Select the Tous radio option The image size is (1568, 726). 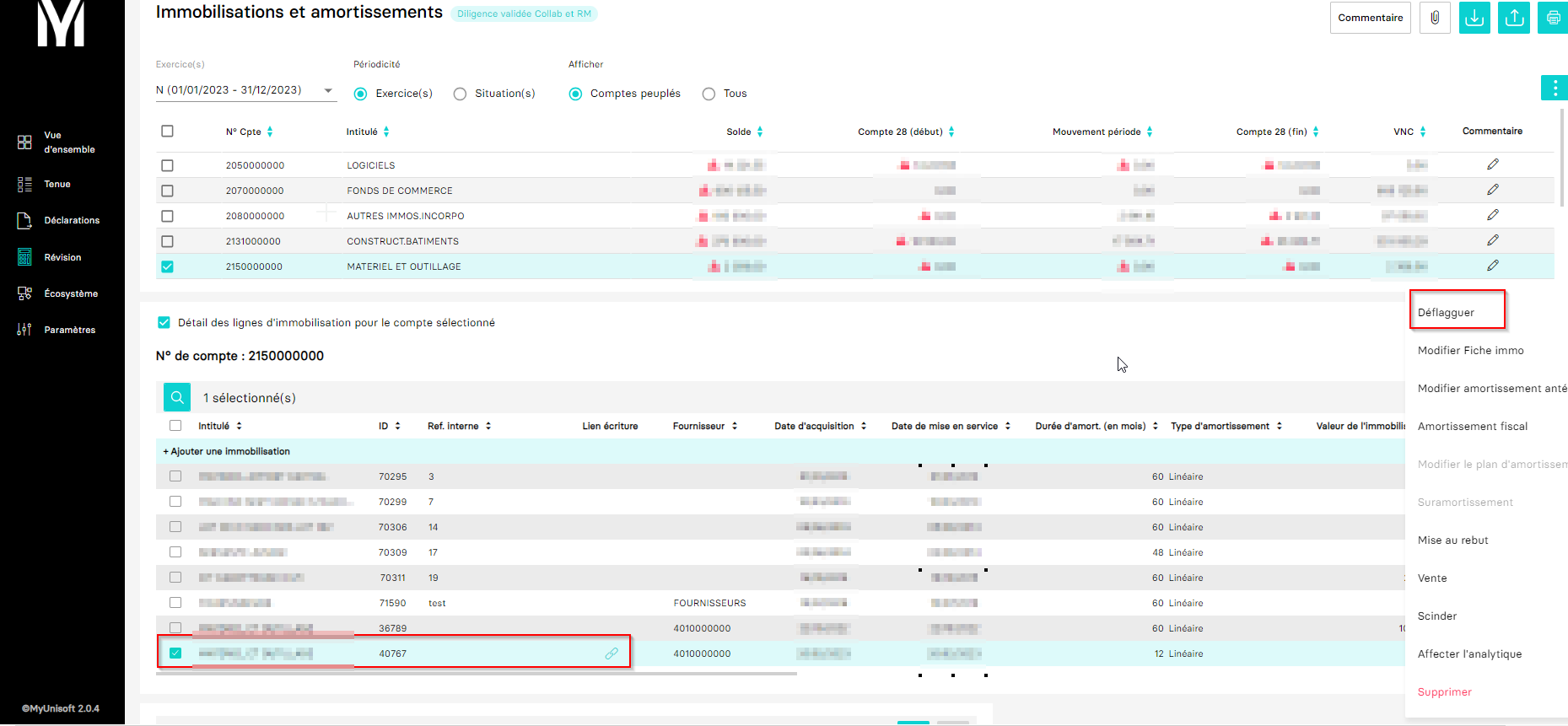click(x=709, y=94)
